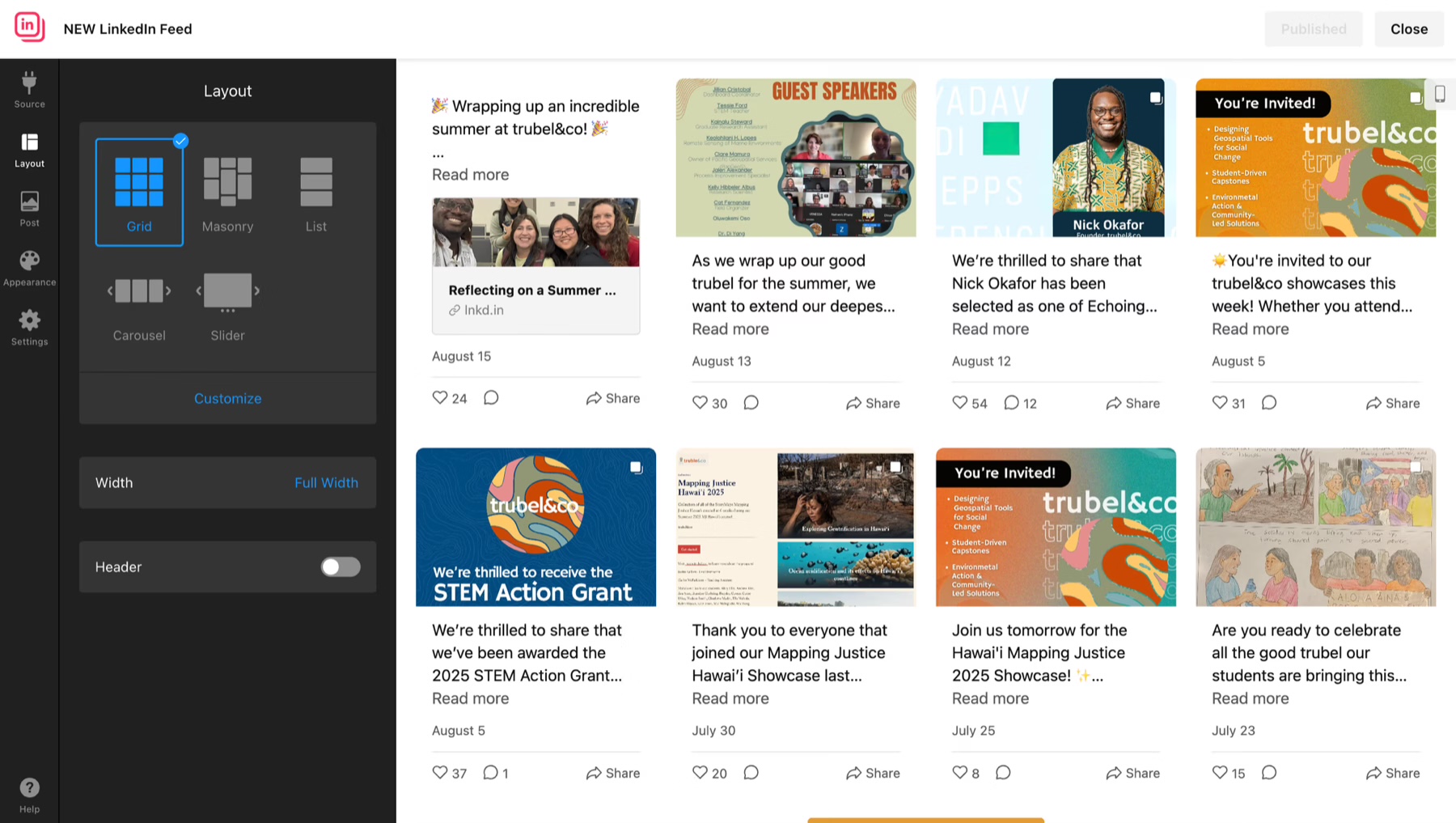Open the Guest Speakers post image

tap(796, 158)
